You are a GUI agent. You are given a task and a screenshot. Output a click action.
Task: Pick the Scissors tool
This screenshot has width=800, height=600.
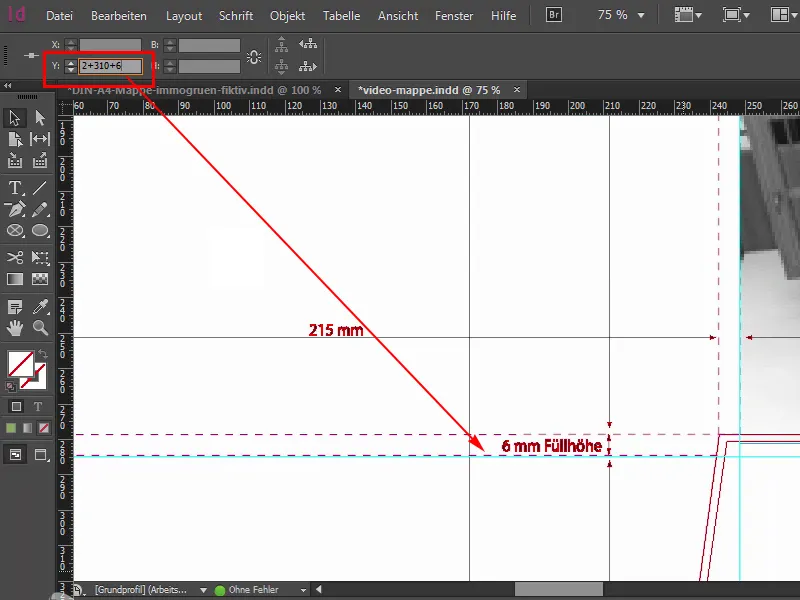[x=14, y=258]
